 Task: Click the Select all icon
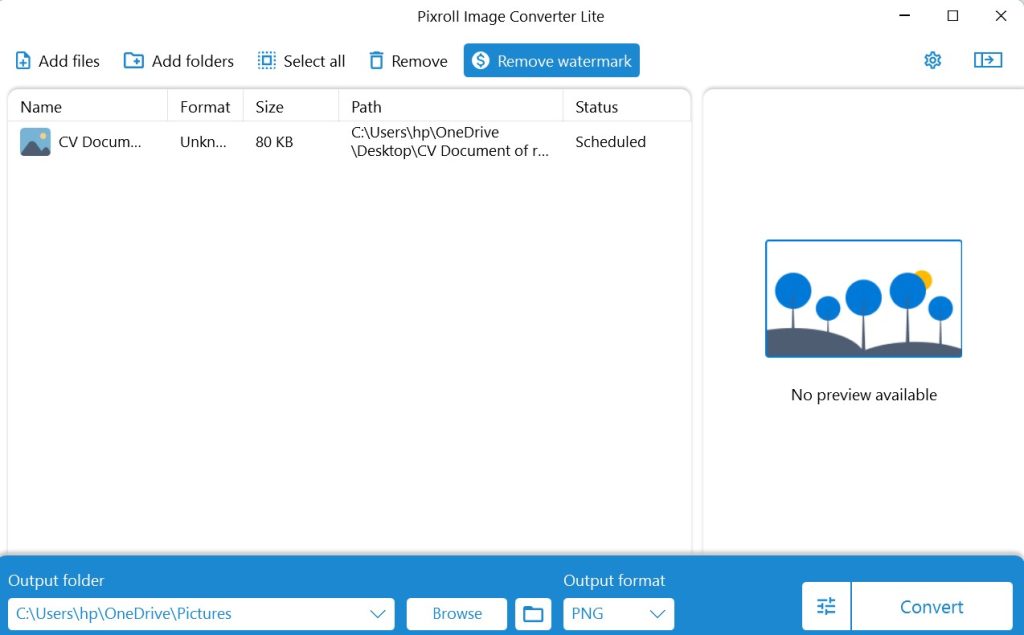pos(267,61)
